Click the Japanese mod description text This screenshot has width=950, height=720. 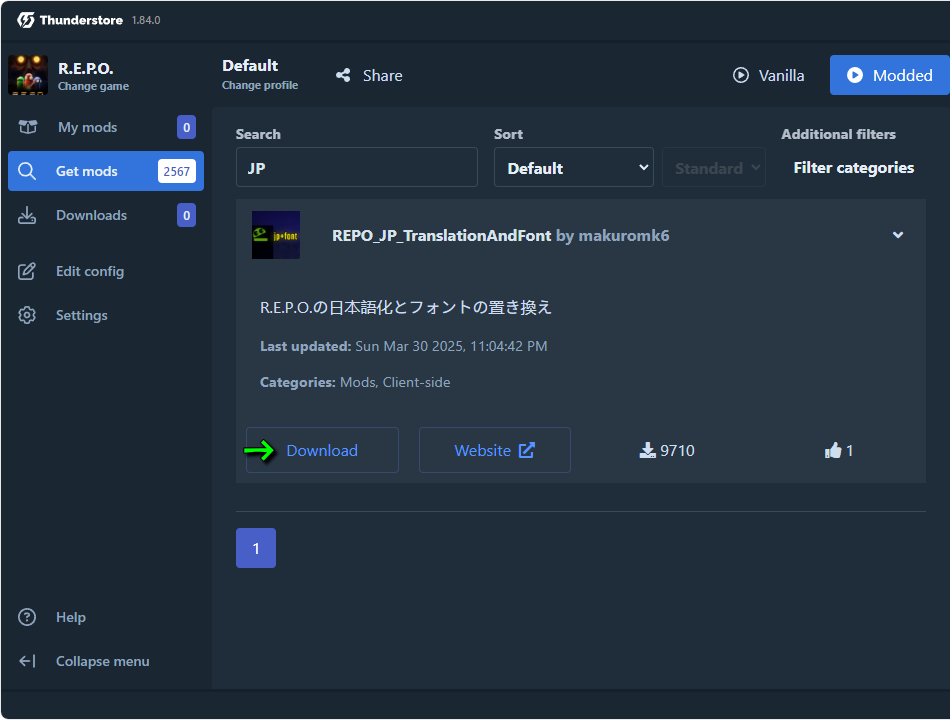pyautogui.click(x=405, y=308)
